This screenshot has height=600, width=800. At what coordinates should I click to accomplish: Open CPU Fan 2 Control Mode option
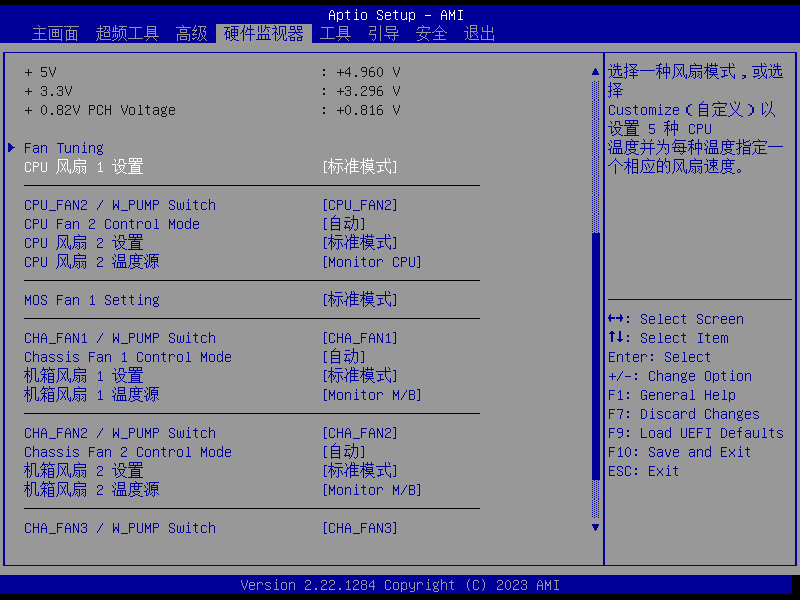coord(343,224)
